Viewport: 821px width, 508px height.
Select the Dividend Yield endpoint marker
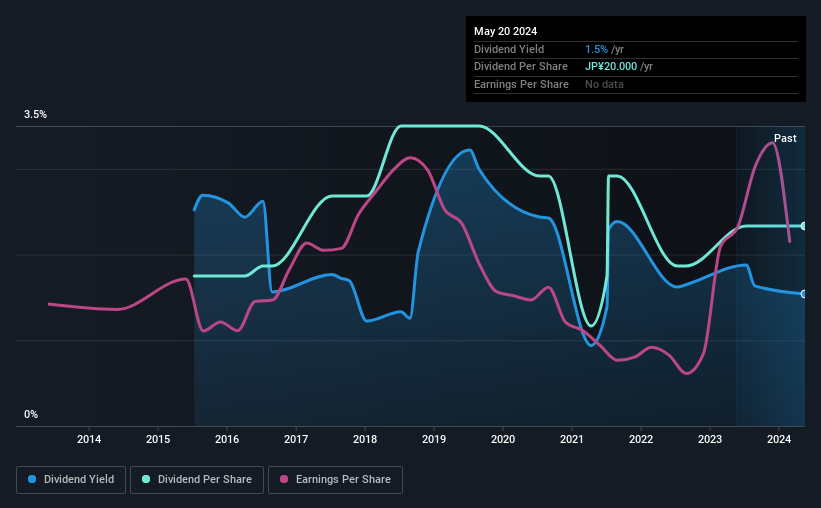click(x=804, y=294)
